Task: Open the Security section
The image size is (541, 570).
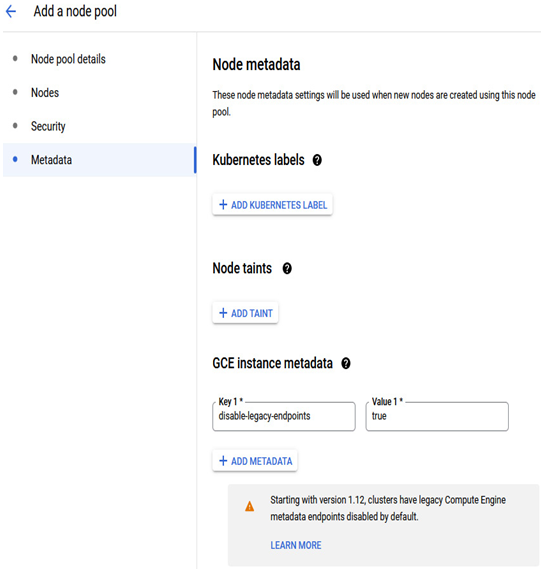Action: coord(48,126)
